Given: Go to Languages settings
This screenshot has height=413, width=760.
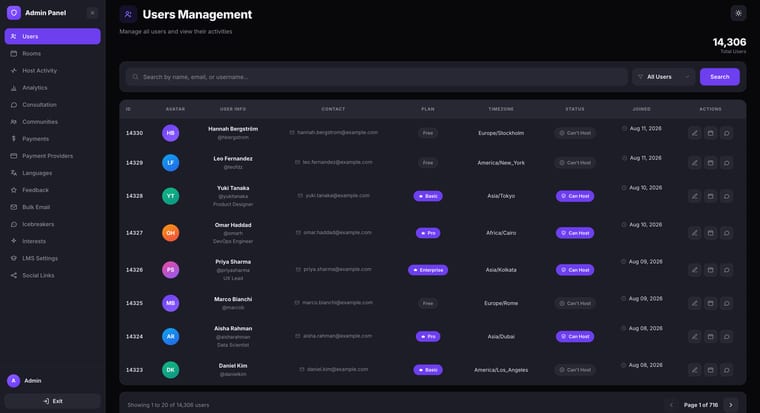Looking at the screenshot, I should tap(52, 173).
